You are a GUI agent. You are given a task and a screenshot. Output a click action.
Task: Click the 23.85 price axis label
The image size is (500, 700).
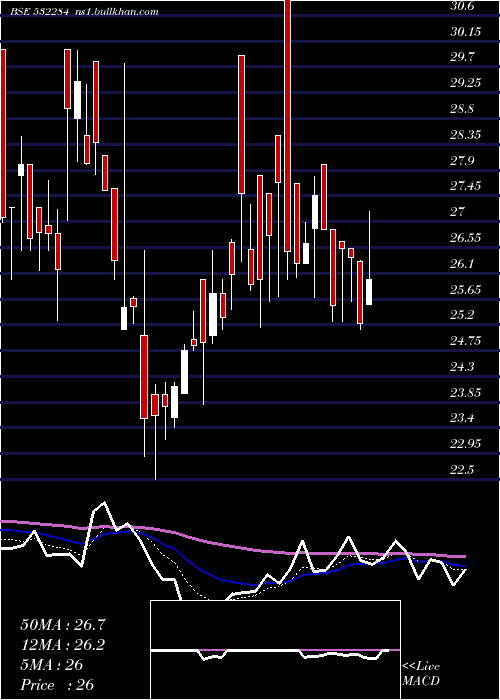[x=465, y=393]
